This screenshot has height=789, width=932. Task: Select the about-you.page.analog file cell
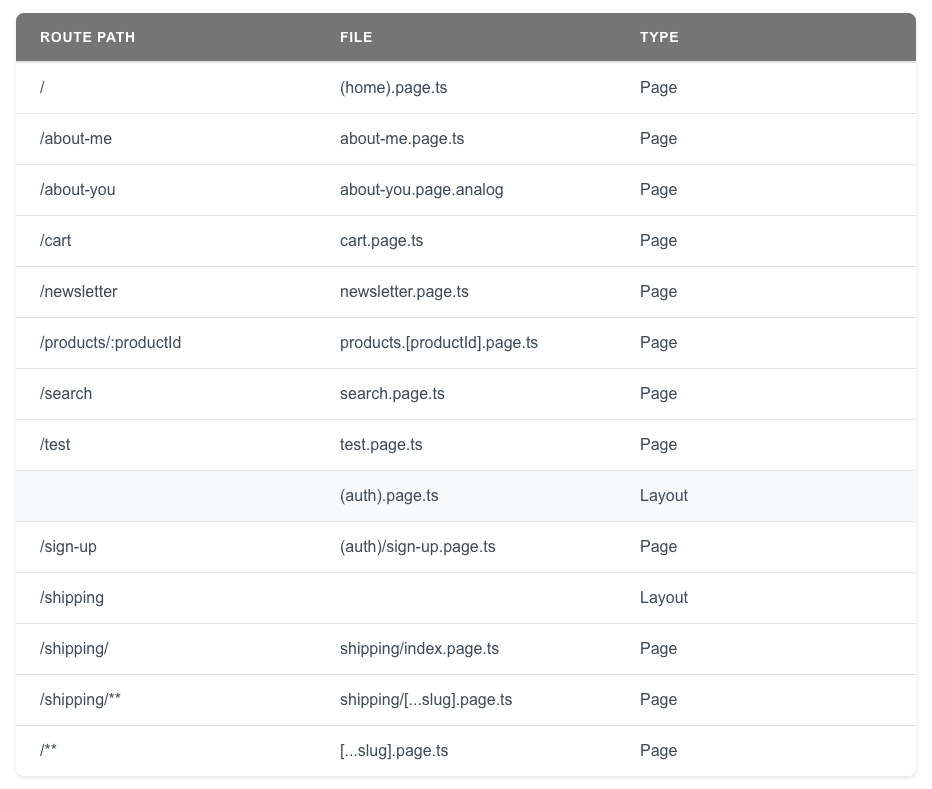click(x=421, y=190)
